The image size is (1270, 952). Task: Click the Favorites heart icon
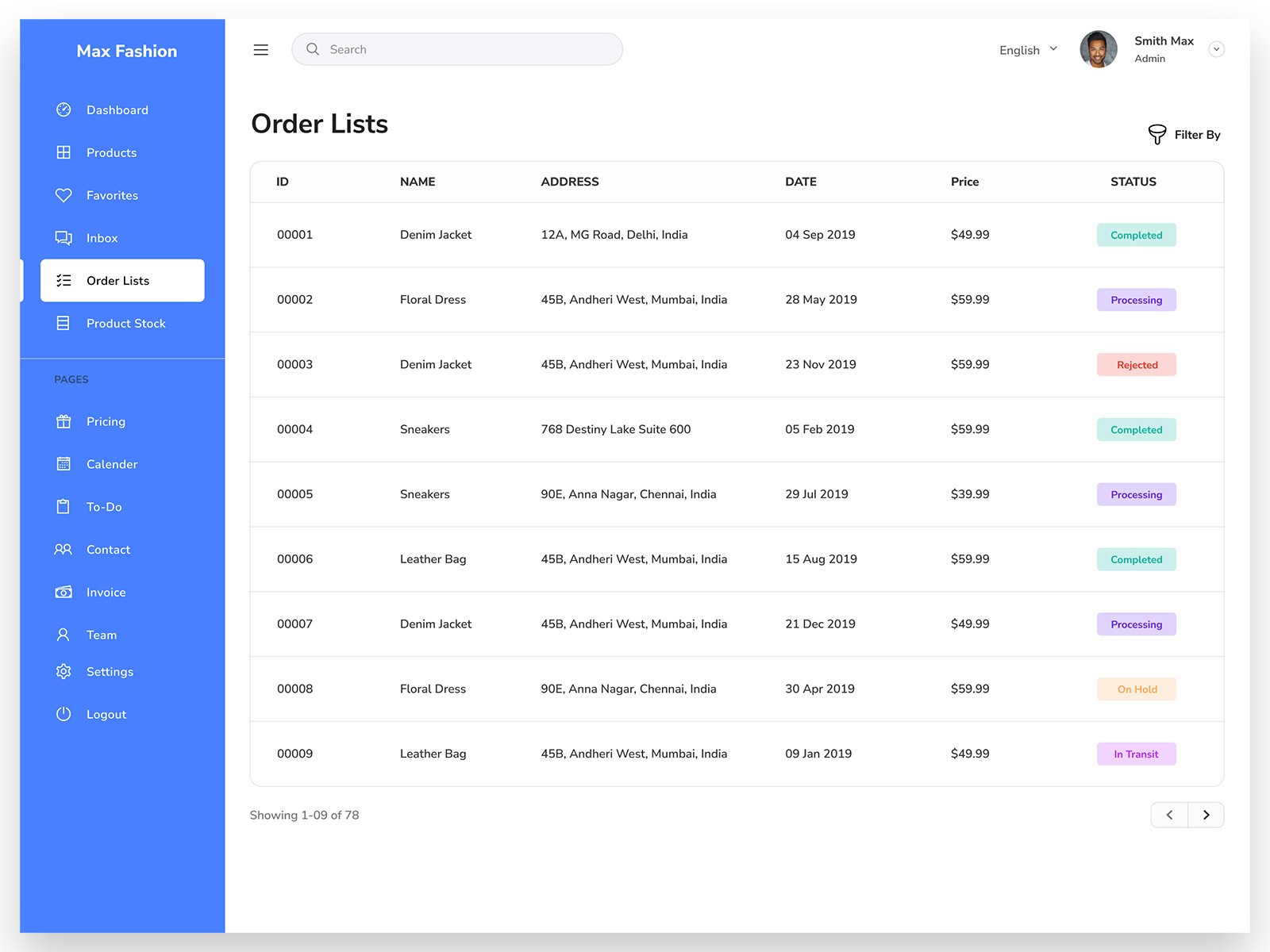(x=63, y=195)
